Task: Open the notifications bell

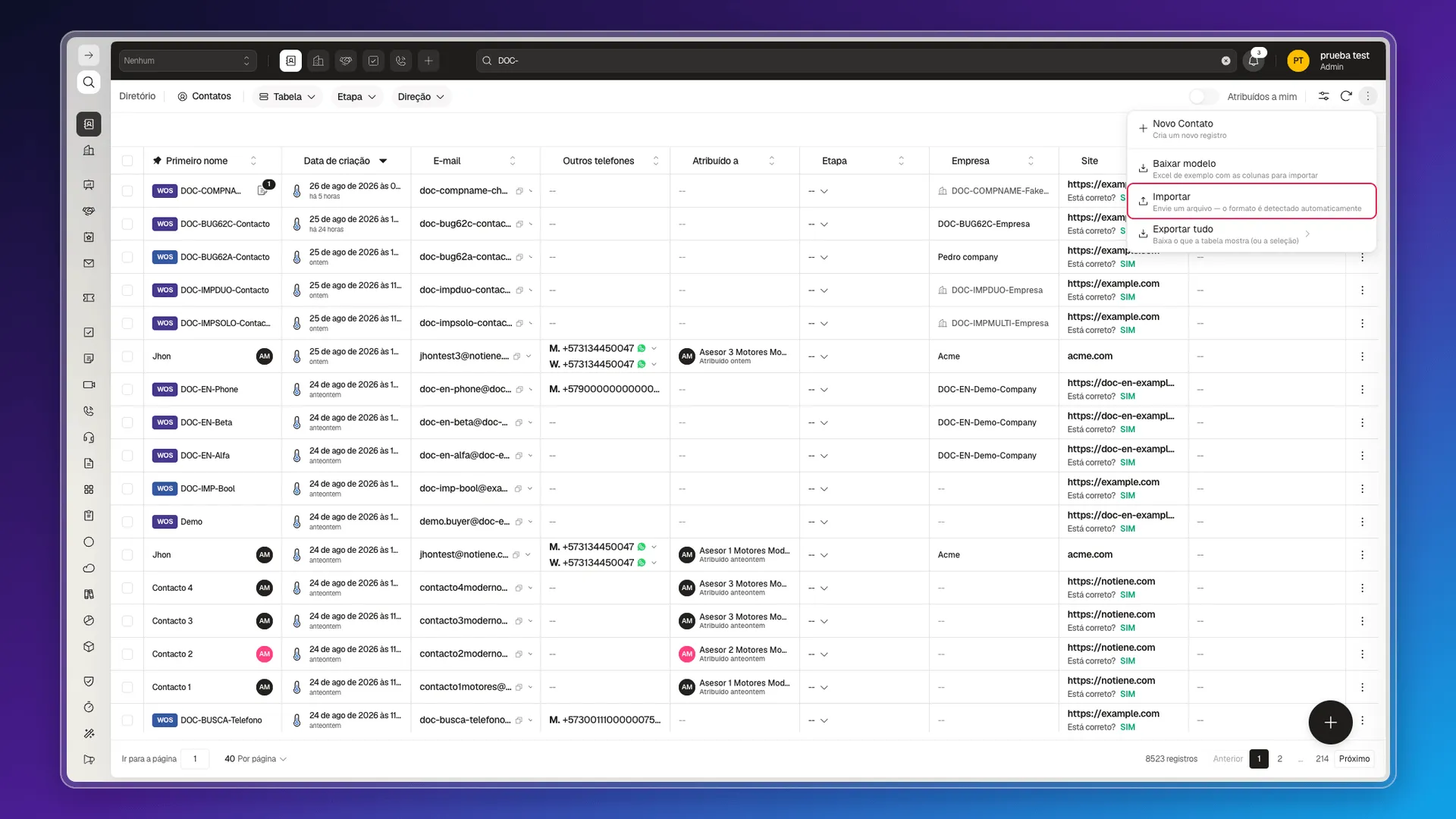Action: (x=1254, y=61)
